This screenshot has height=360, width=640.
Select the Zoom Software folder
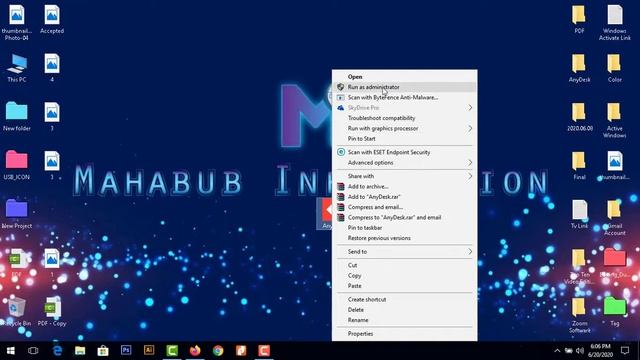pyautogui.click(x=579, y=315)
